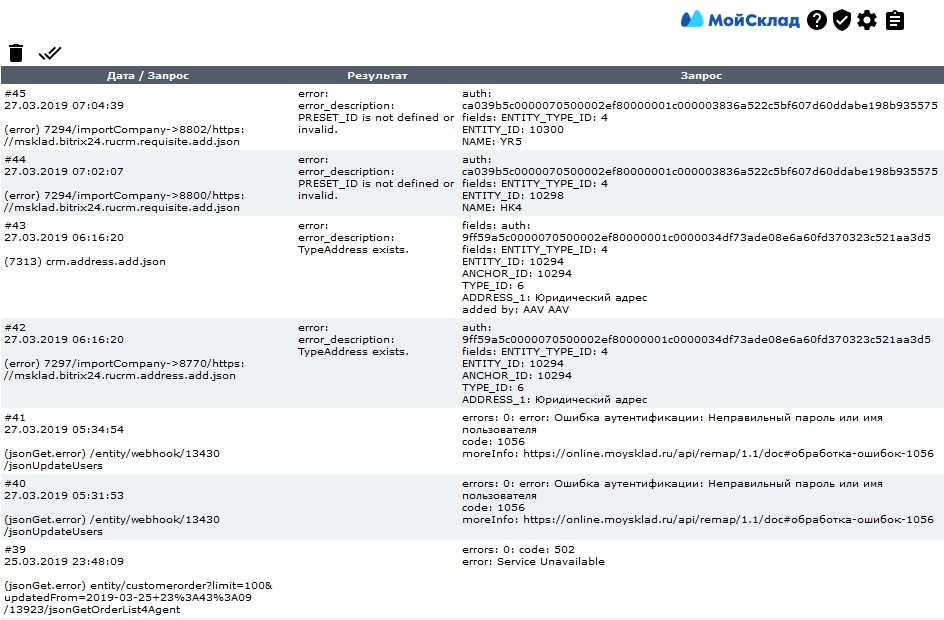Viewport: 944px width, 620px height.
Task: Open the moreInfo link in entry #41
Action: click(728, 454)
